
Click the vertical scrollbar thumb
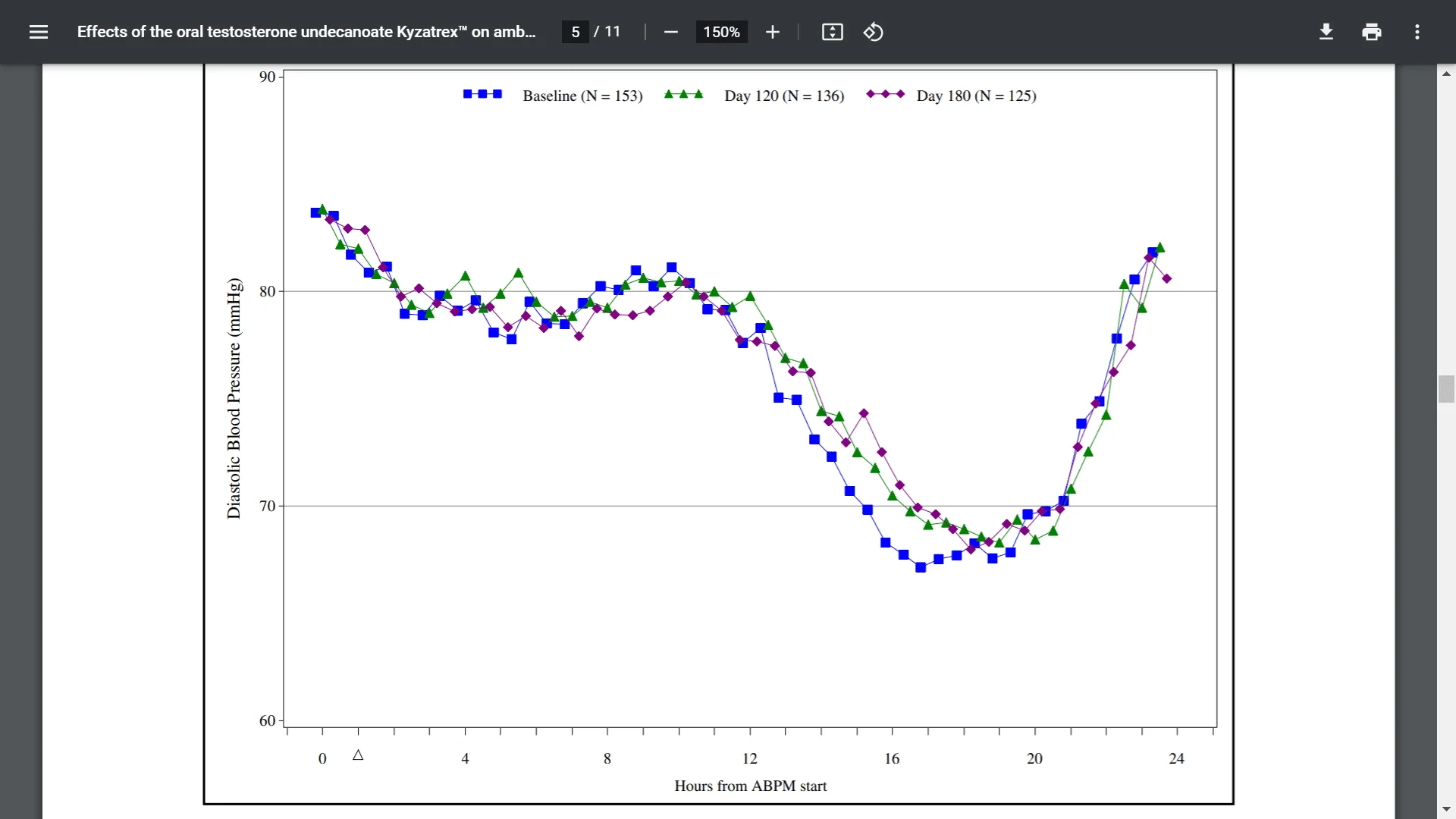click(1446, 389)
